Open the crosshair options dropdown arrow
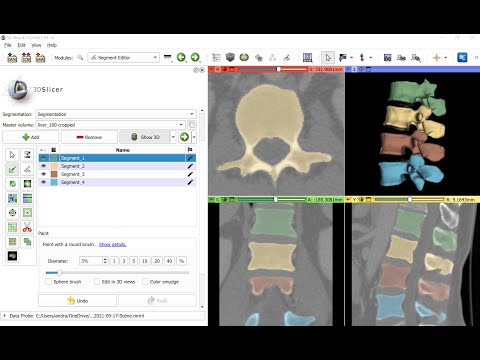480x360 pixels. 445,58
